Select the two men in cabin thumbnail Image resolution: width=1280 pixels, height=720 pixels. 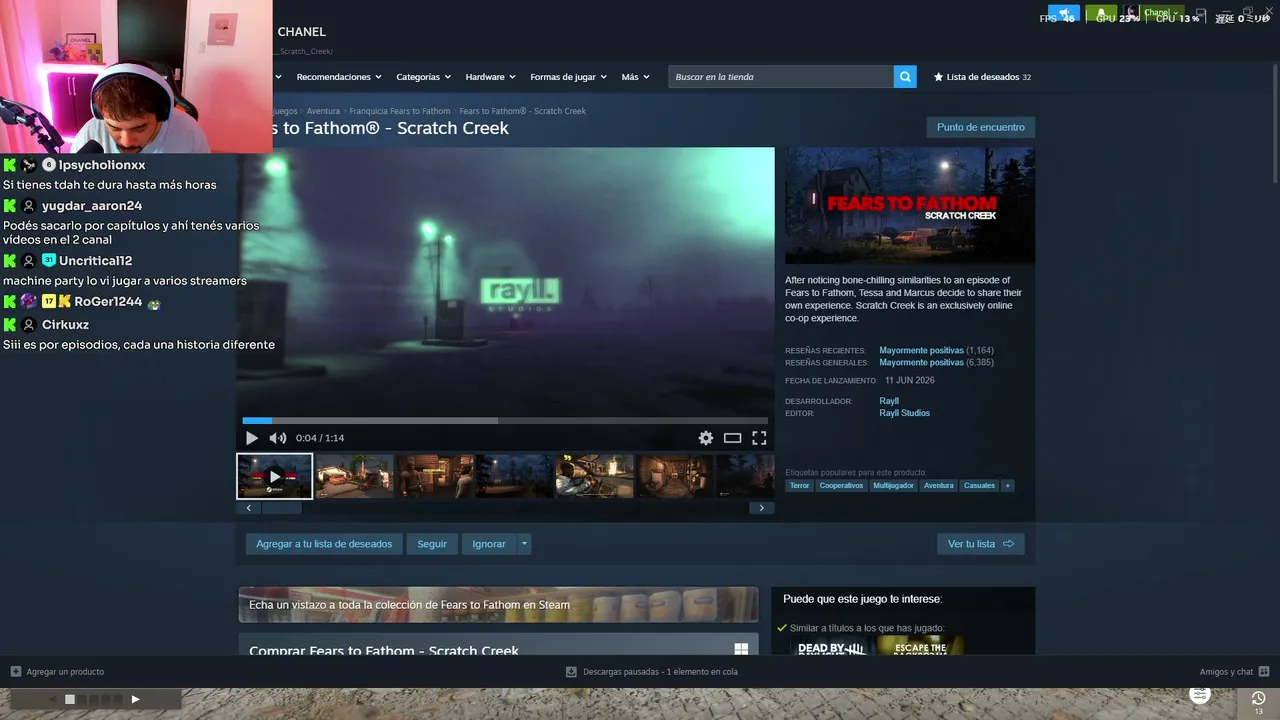(436, 476)
